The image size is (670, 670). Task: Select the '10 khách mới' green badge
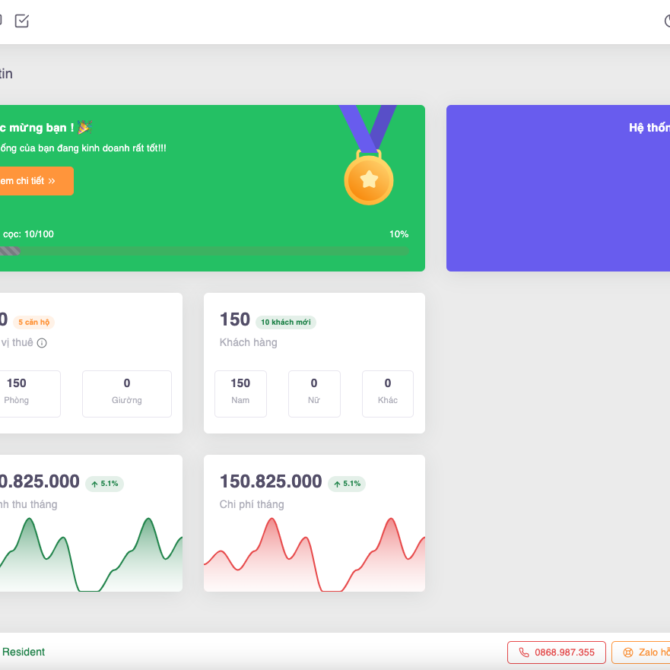286,322
